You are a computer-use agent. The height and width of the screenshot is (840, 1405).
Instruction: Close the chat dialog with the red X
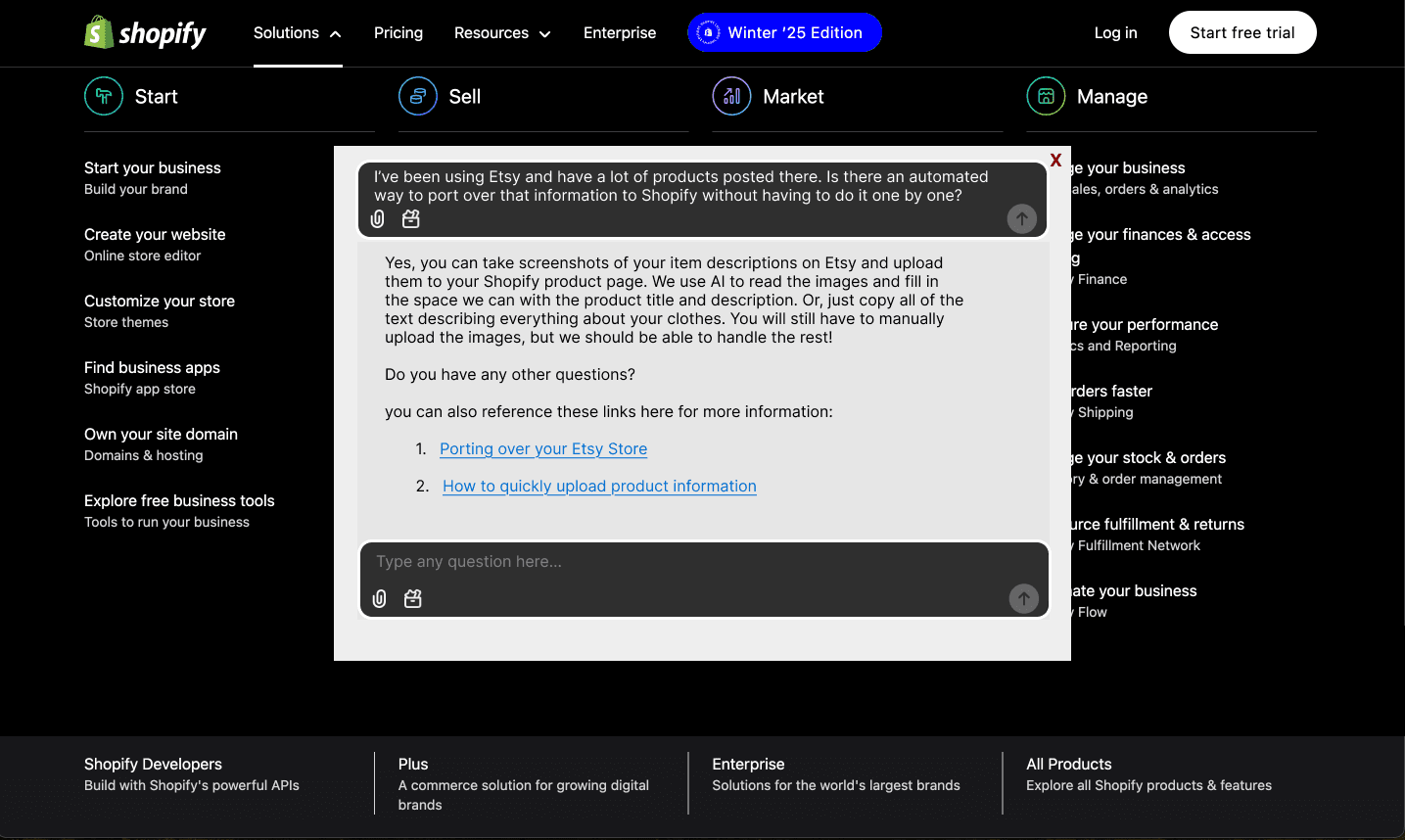pyautogui.click(x=1055, y=160)
